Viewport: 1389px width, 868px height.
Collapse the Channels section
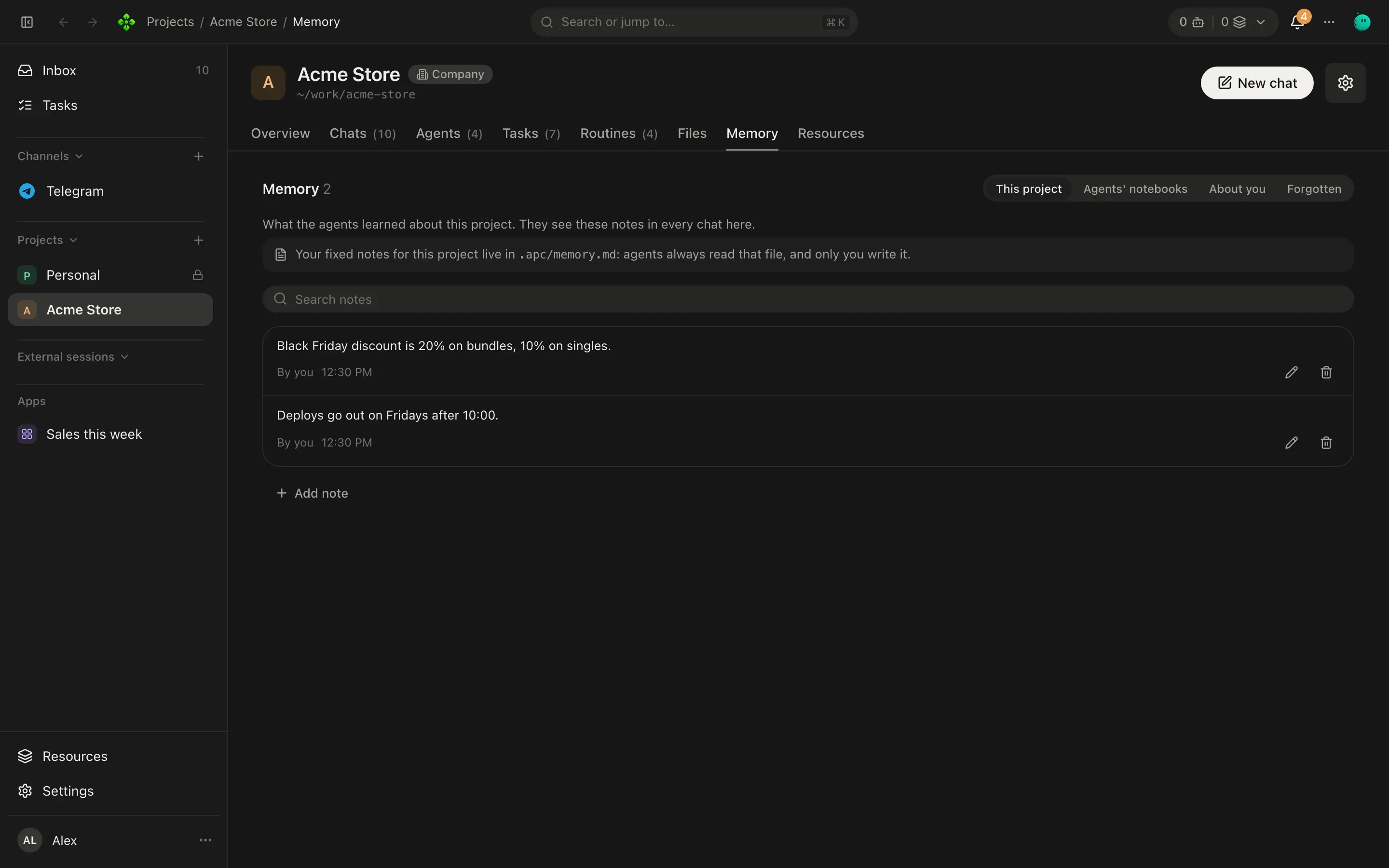[x=50, y=156]
